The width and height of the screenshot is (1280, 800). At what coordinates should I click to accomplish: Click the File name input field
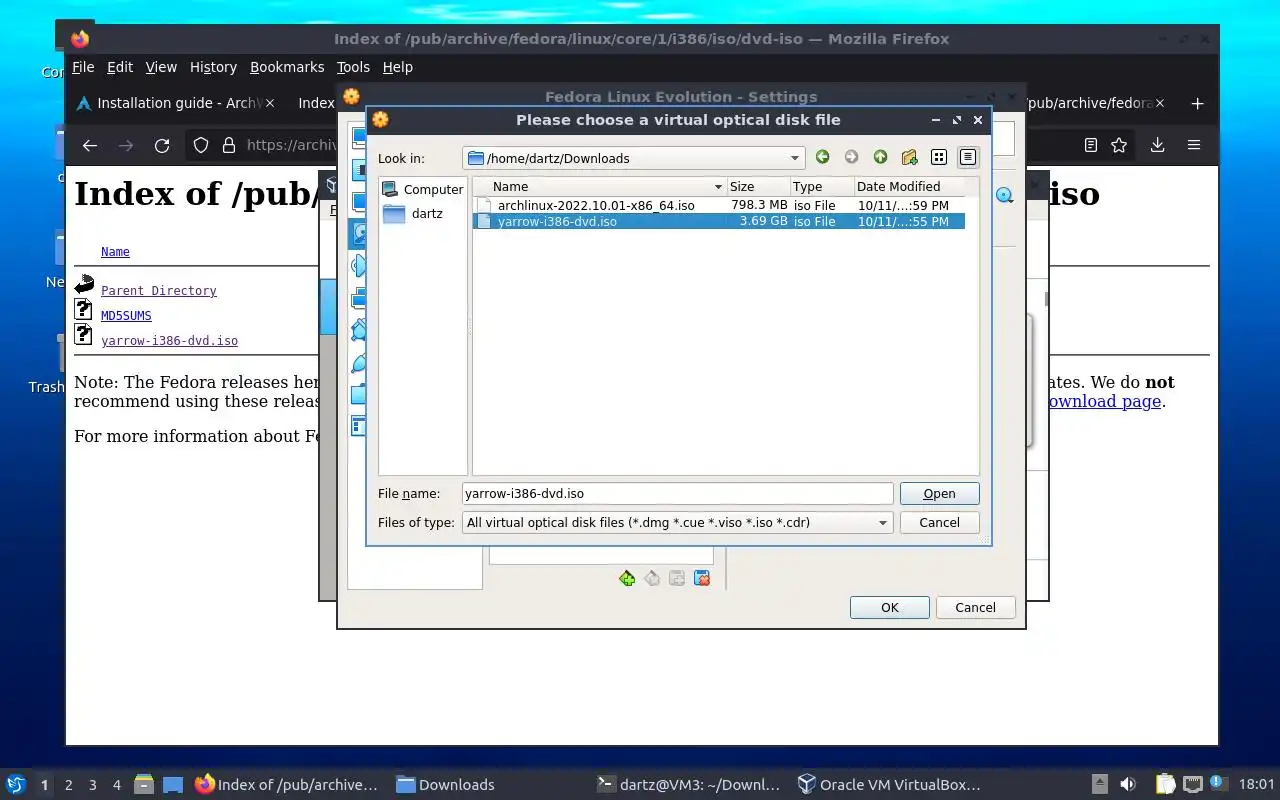click(x=677, y=493)
